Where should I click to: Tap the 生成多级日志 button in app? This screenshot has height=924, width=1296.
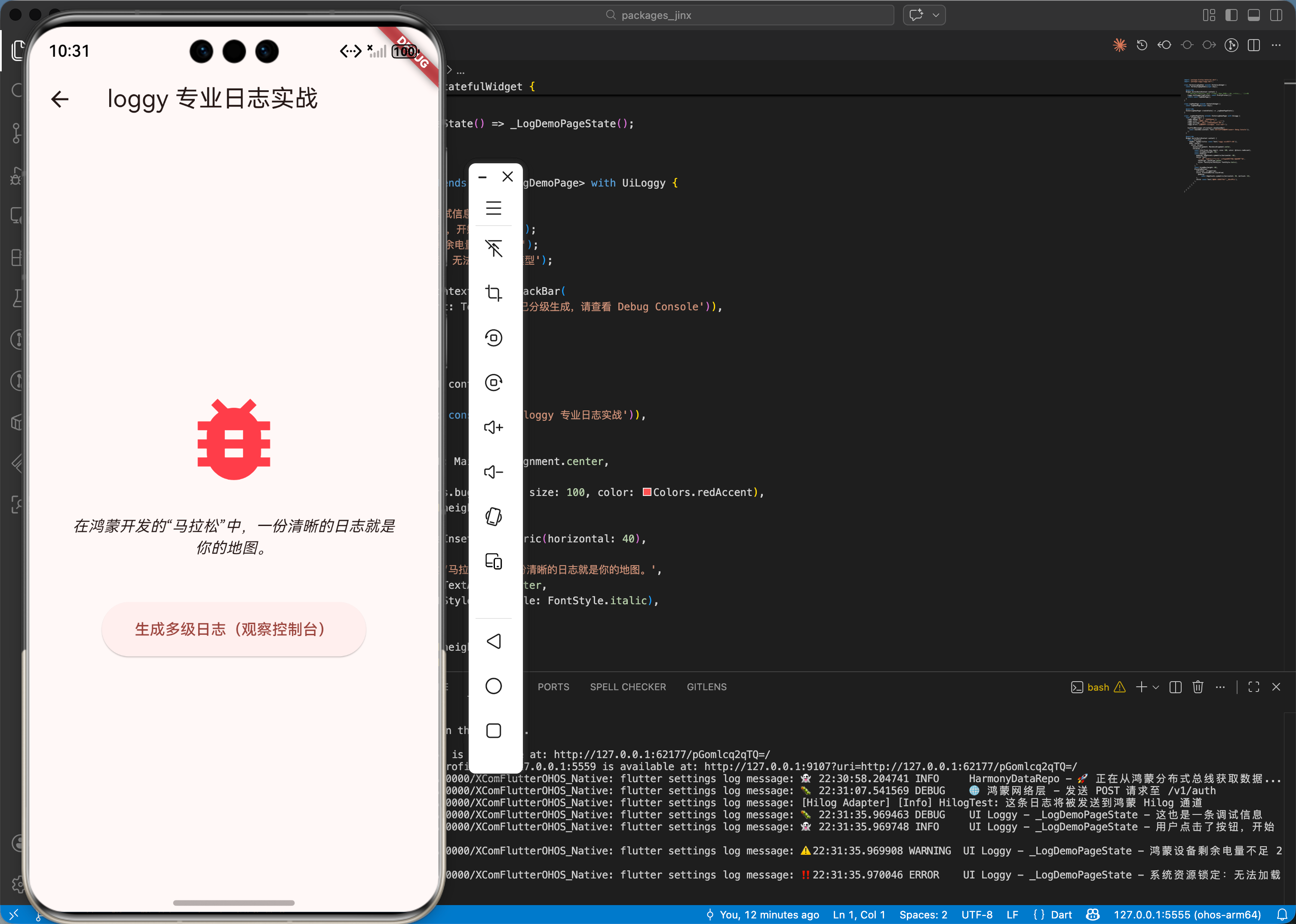(233, 629)
